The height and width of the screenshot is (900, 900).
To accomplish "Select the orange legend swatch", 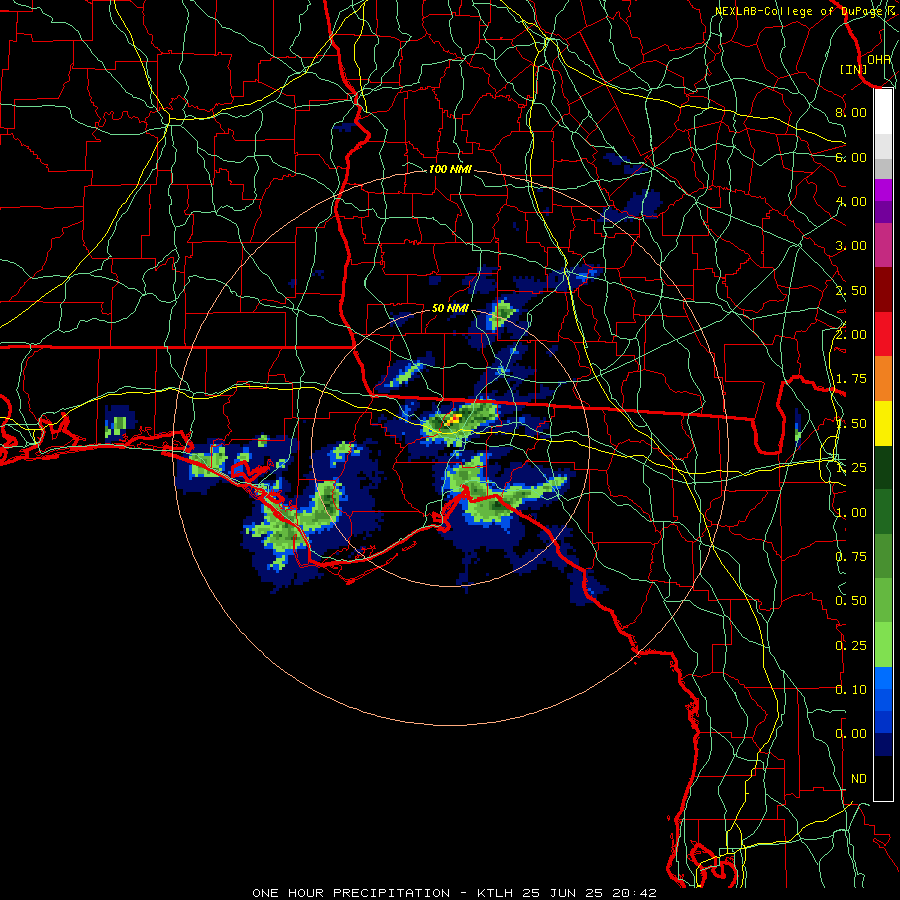I will [x=883, y=379].
